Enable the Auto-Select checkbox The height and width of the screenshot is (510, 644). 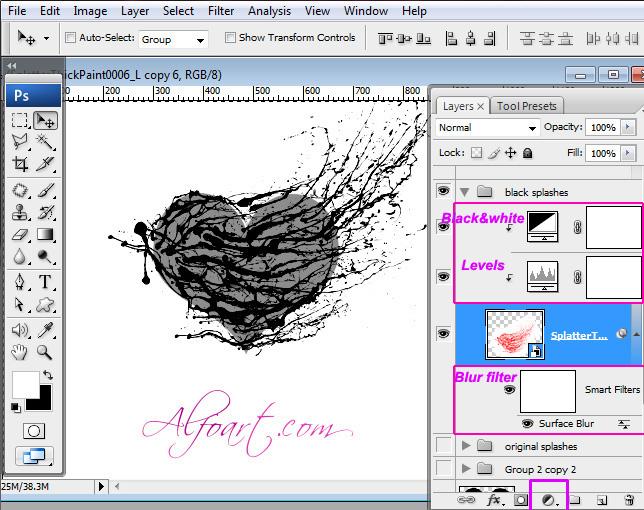tap(71, 38)
